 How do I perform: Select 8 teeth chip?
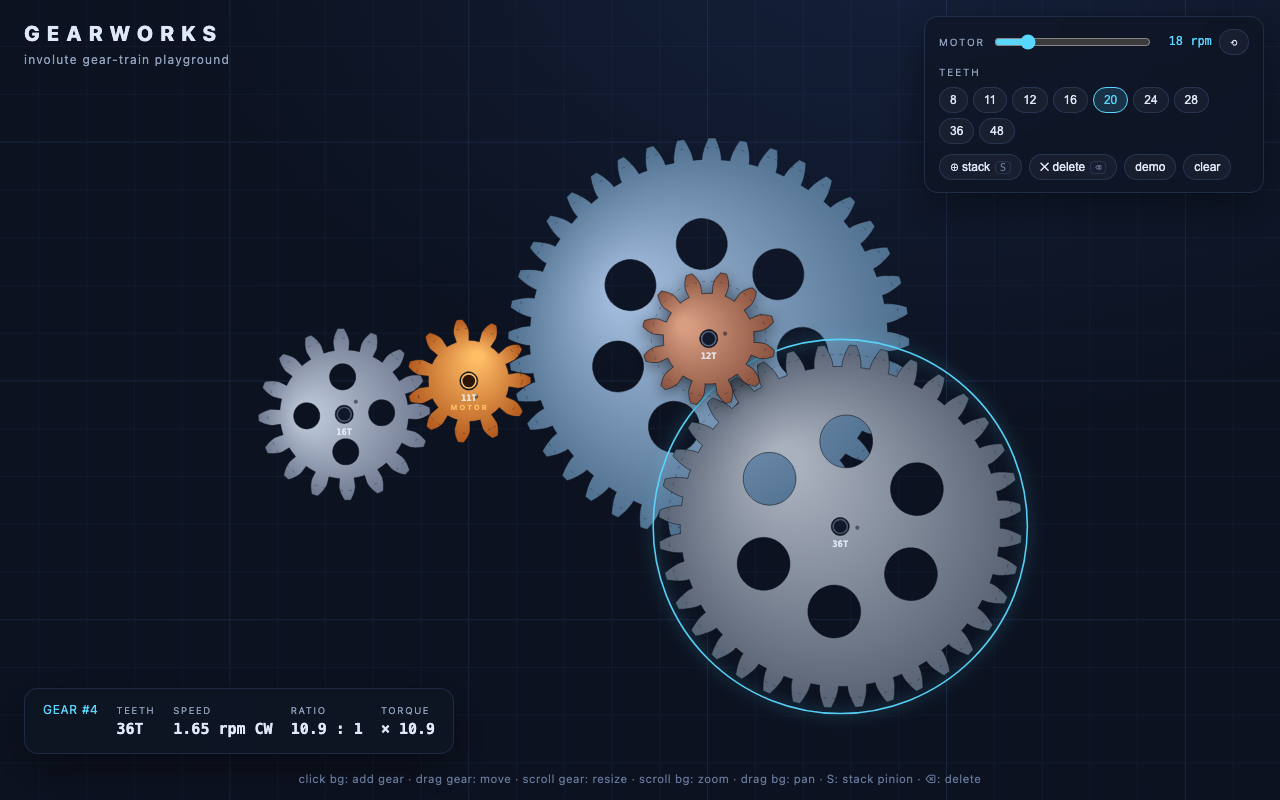tap(953, 100)
